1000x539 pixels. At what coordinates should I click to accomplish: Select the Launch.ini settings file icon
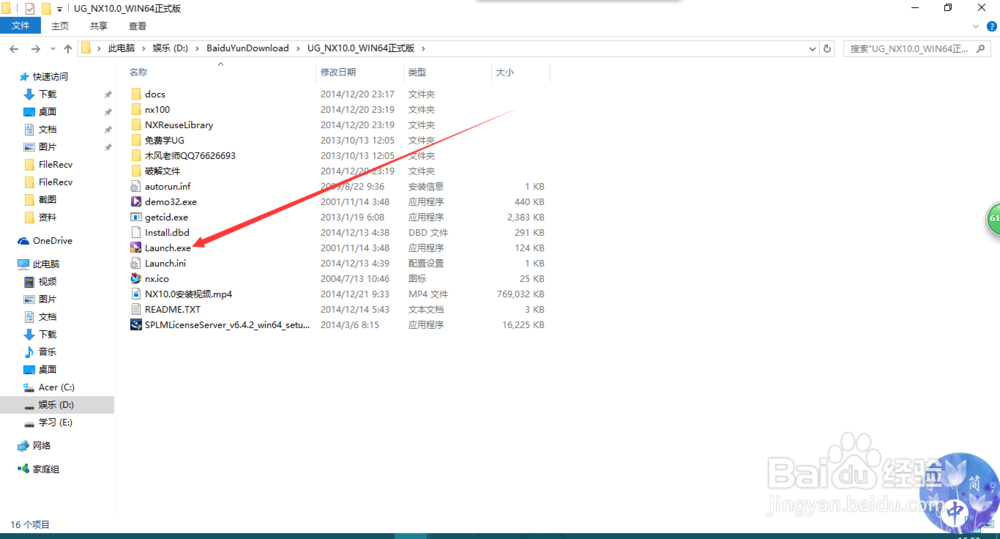(x=136, y=263)
